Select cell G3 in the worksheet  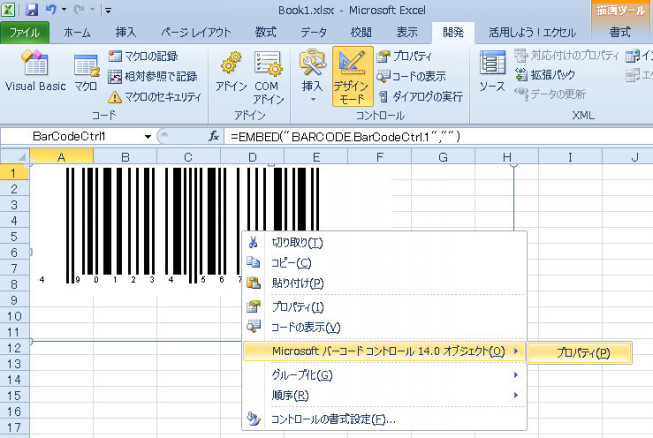443,205
